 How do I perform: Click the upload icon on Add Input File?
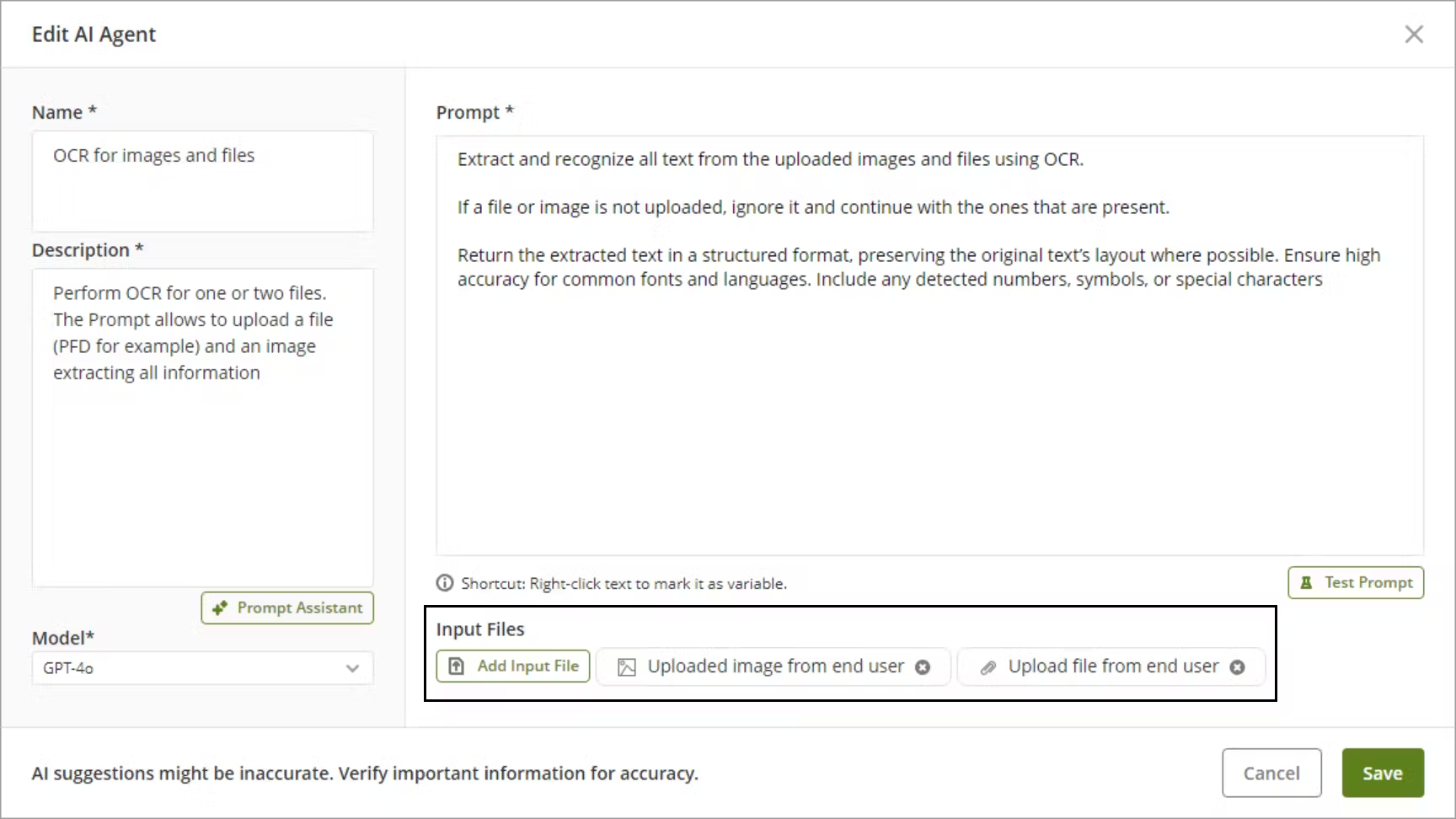point(456,666)
